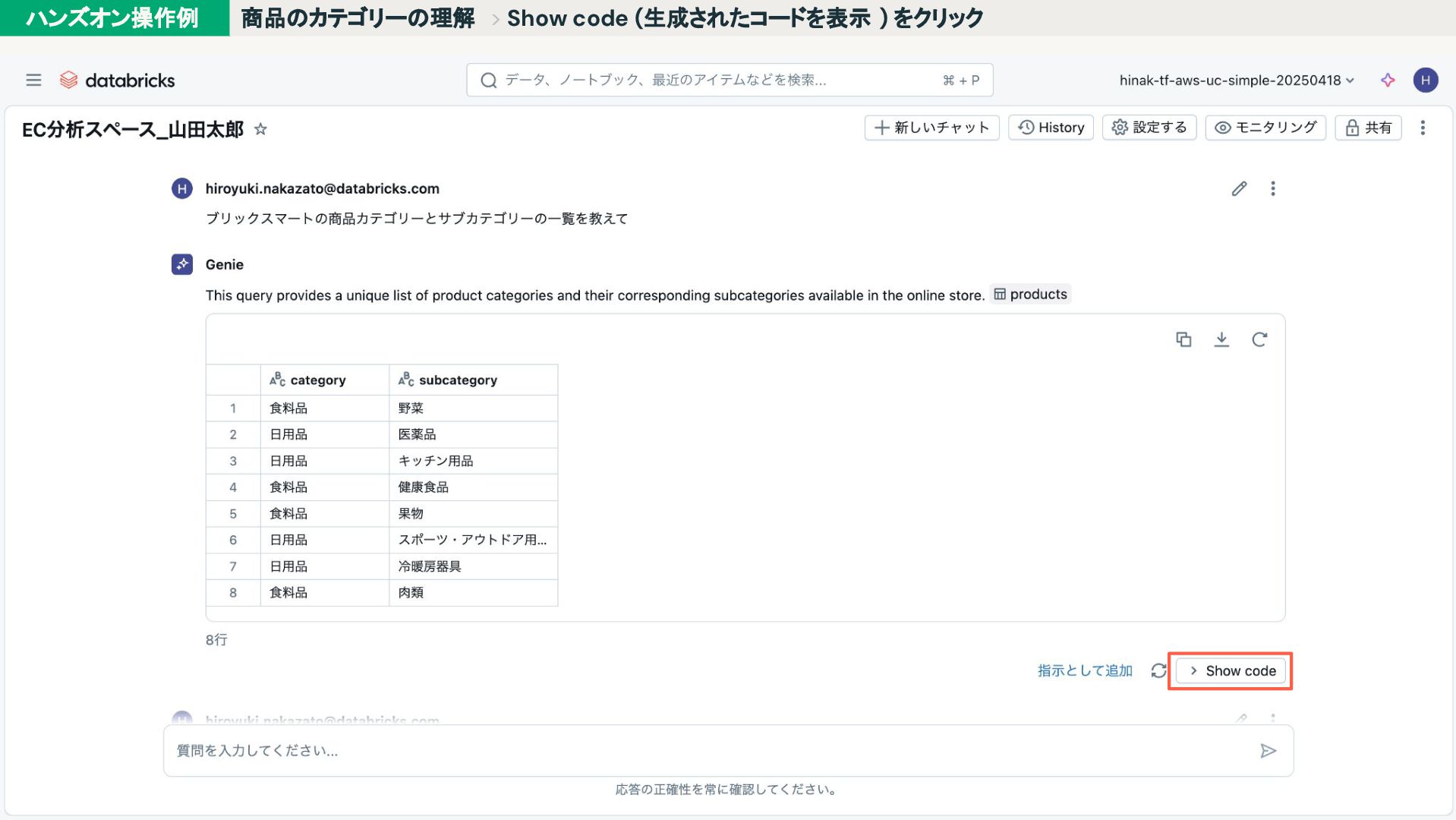Click the Databricks logo
1456x820 pixels.
point(117,80)
